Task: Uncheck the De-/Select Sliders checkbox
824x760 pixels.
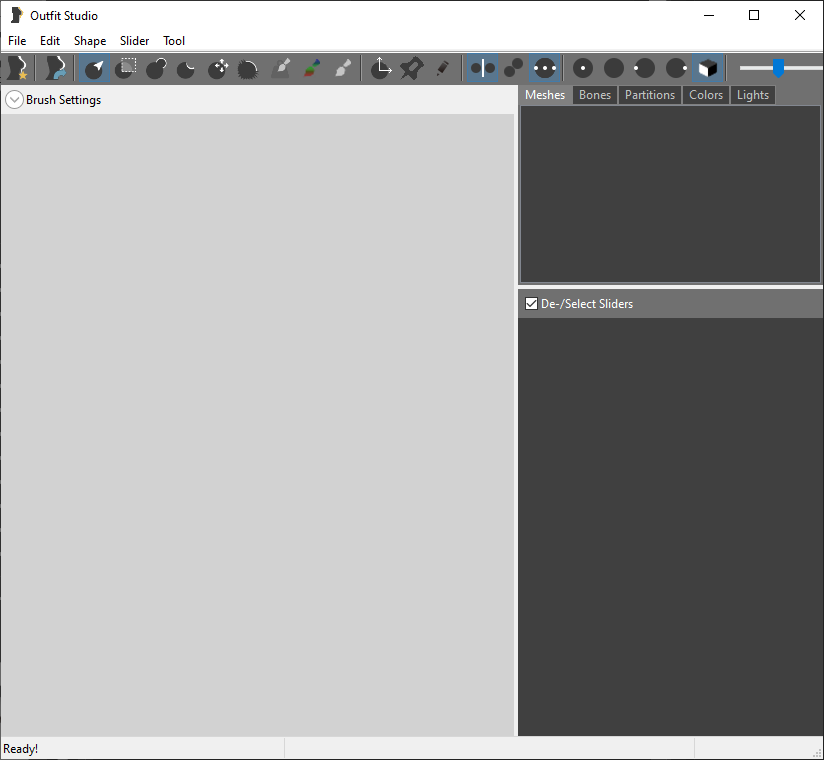Action: coord(531,304)
